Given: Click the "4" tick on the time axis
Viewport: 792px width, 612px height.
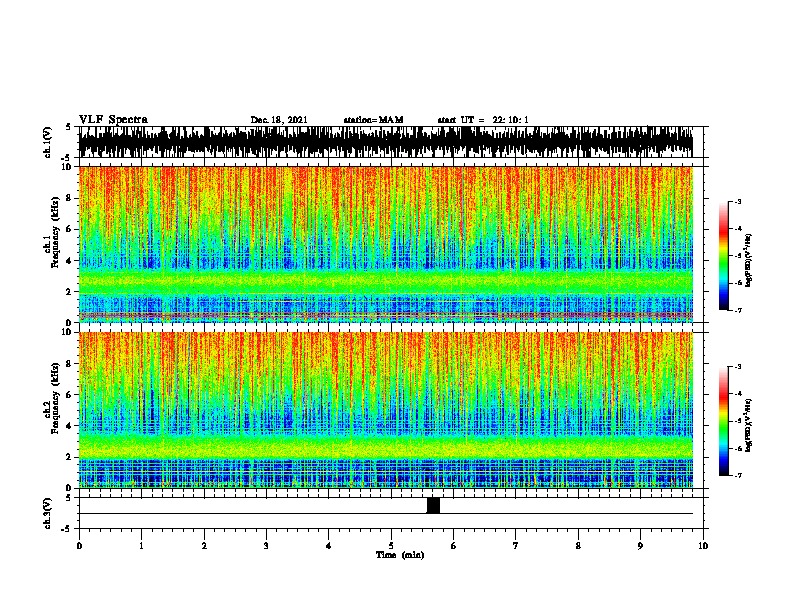Looking at the screenshot, I should [x=329, y=546].
